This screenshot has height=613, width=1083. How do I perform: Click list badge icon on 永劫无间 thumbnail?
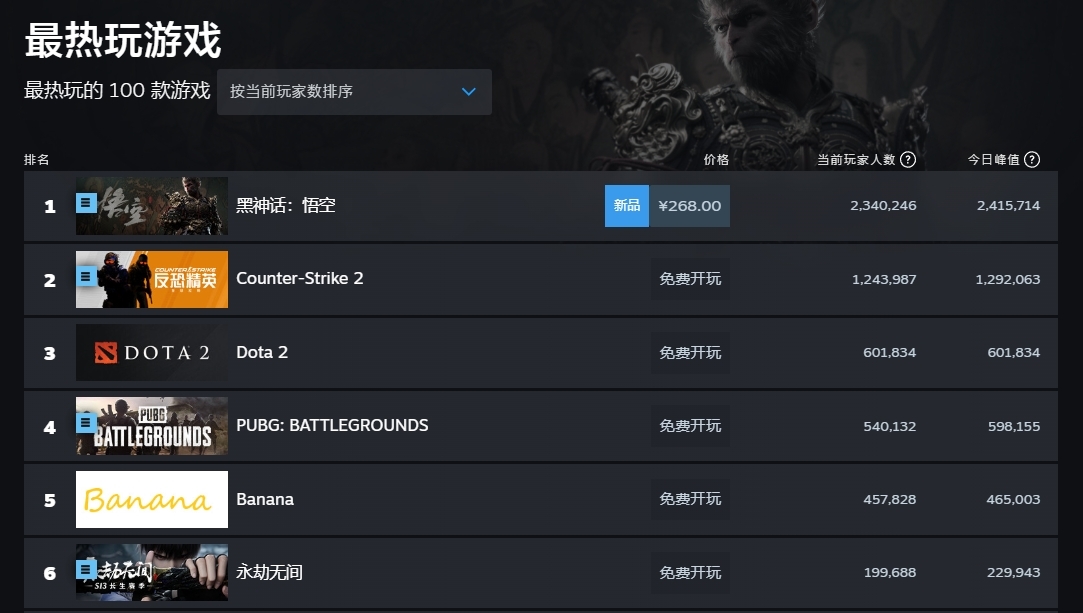coord(86,570)
